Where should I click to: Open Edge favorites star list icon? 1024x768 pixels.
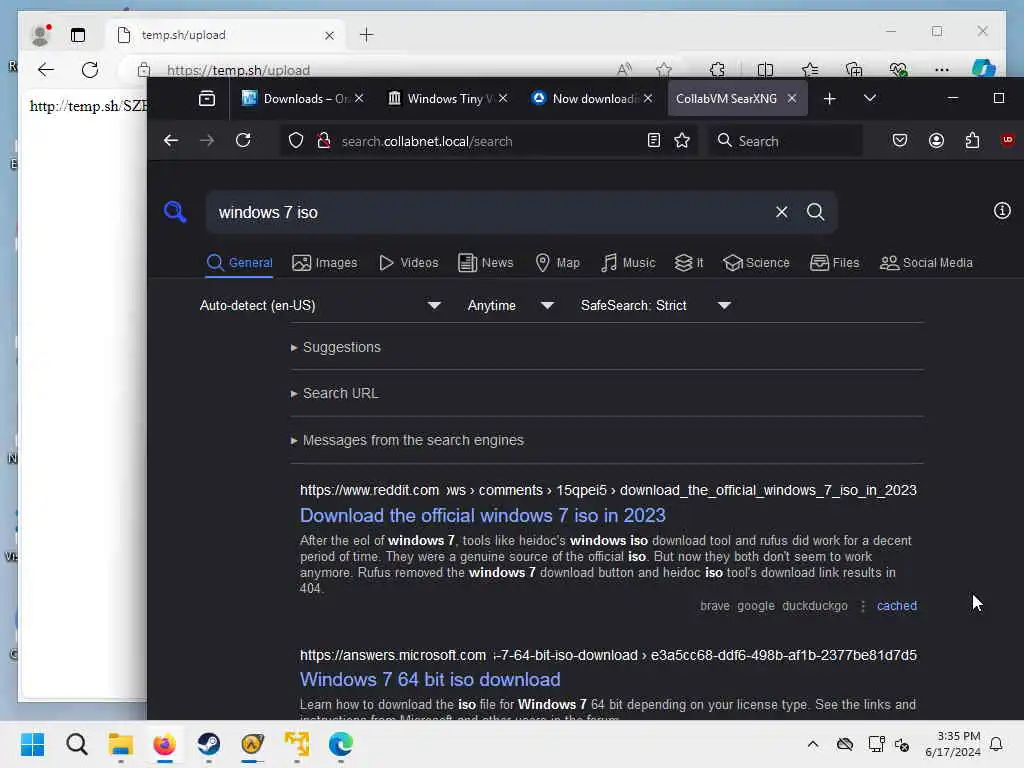coord(810,69)
